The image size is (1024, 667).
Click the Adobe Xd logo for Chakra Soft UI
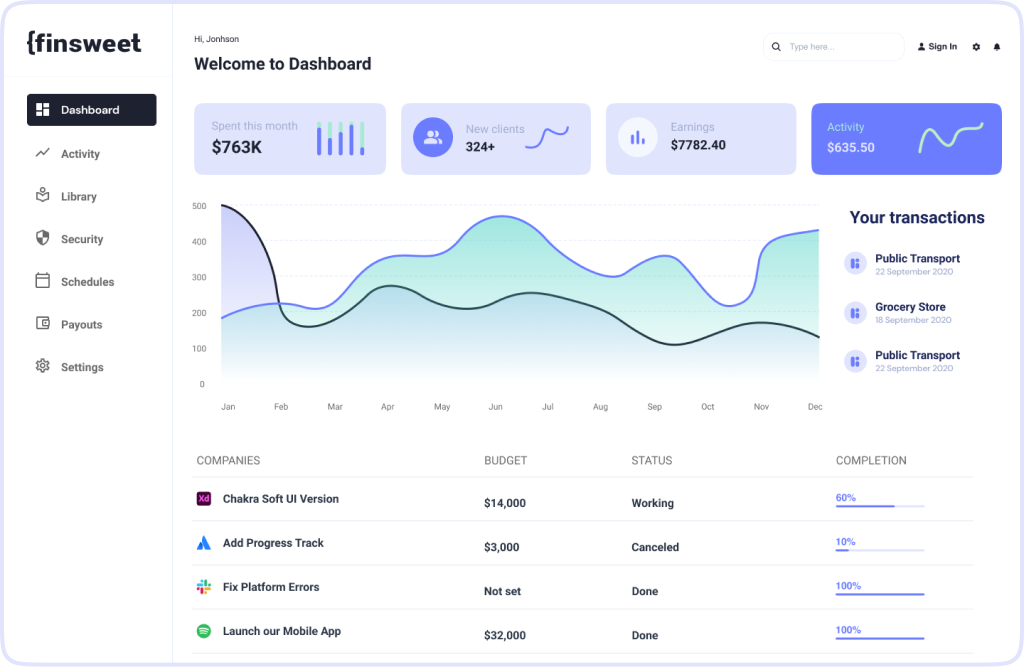click(204, 498)
